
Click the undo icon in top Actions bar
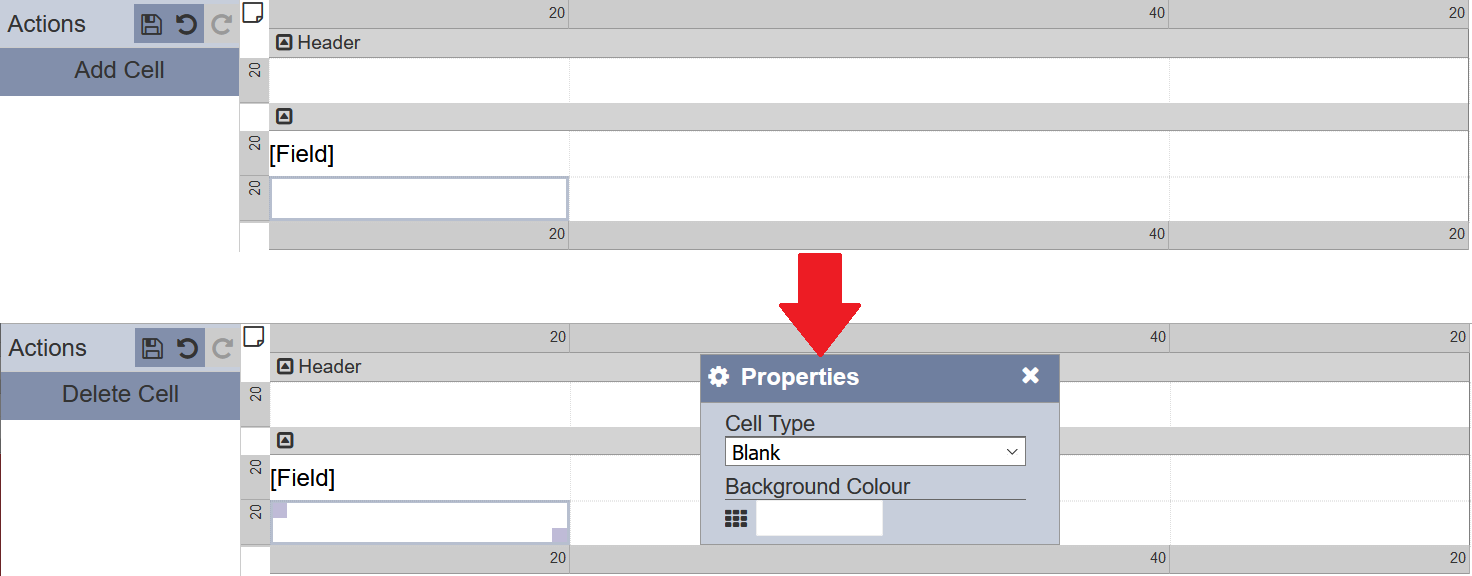tap(187, 24)
